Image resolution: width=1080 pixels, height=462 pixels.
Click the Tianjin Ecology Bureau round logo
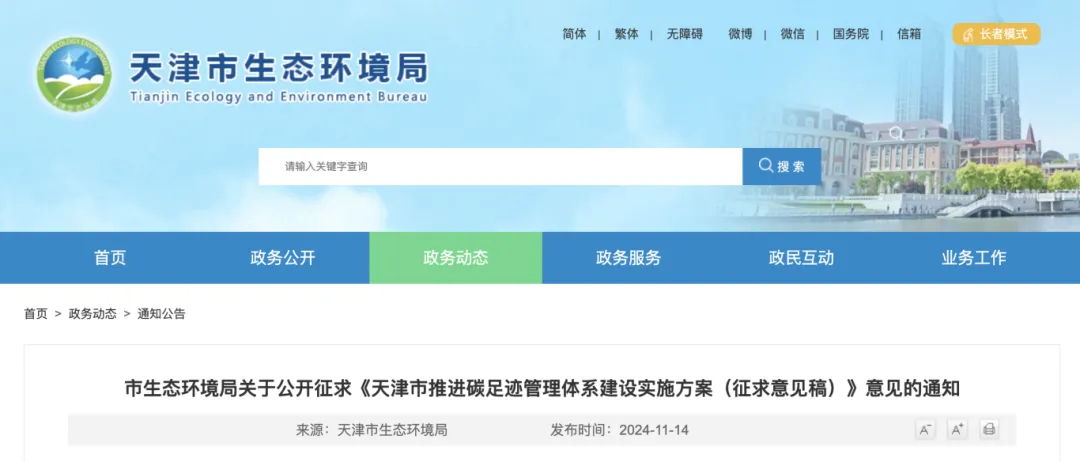click(74, 74)
